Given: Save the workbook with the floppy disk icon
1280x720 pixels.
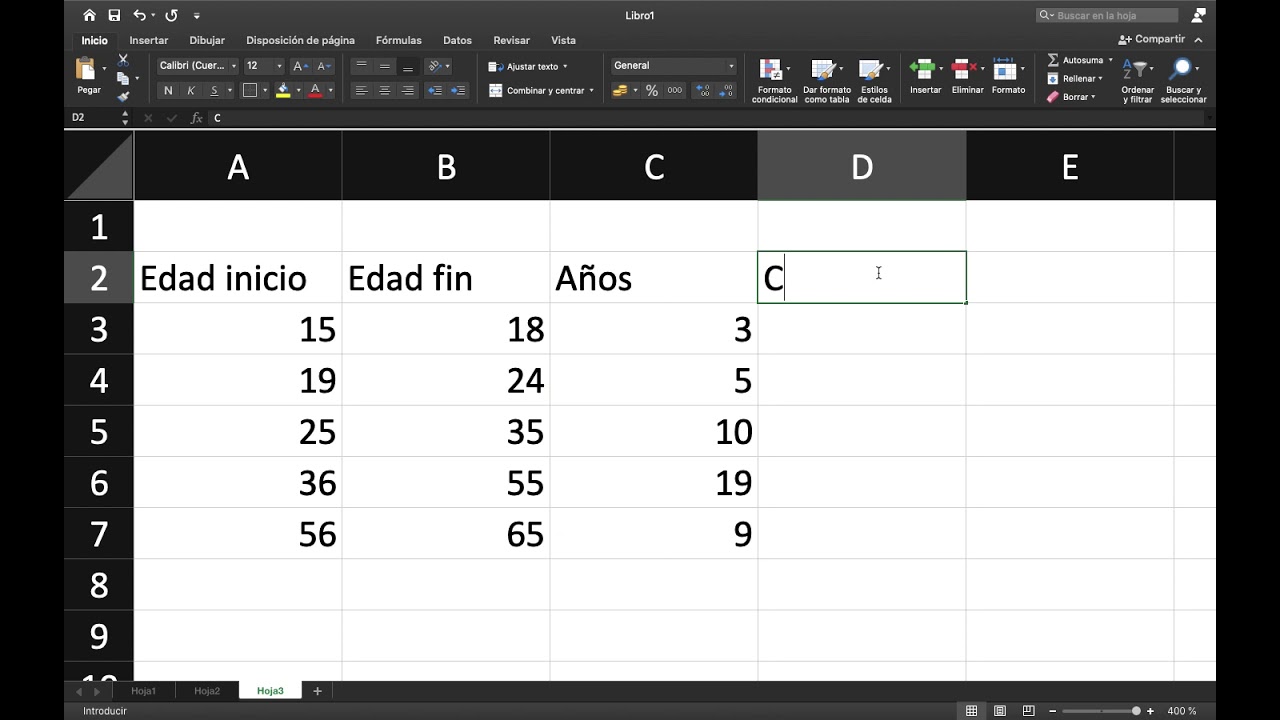Looking at the screenshot, I should pyautogui.click(x=114, y=15).
